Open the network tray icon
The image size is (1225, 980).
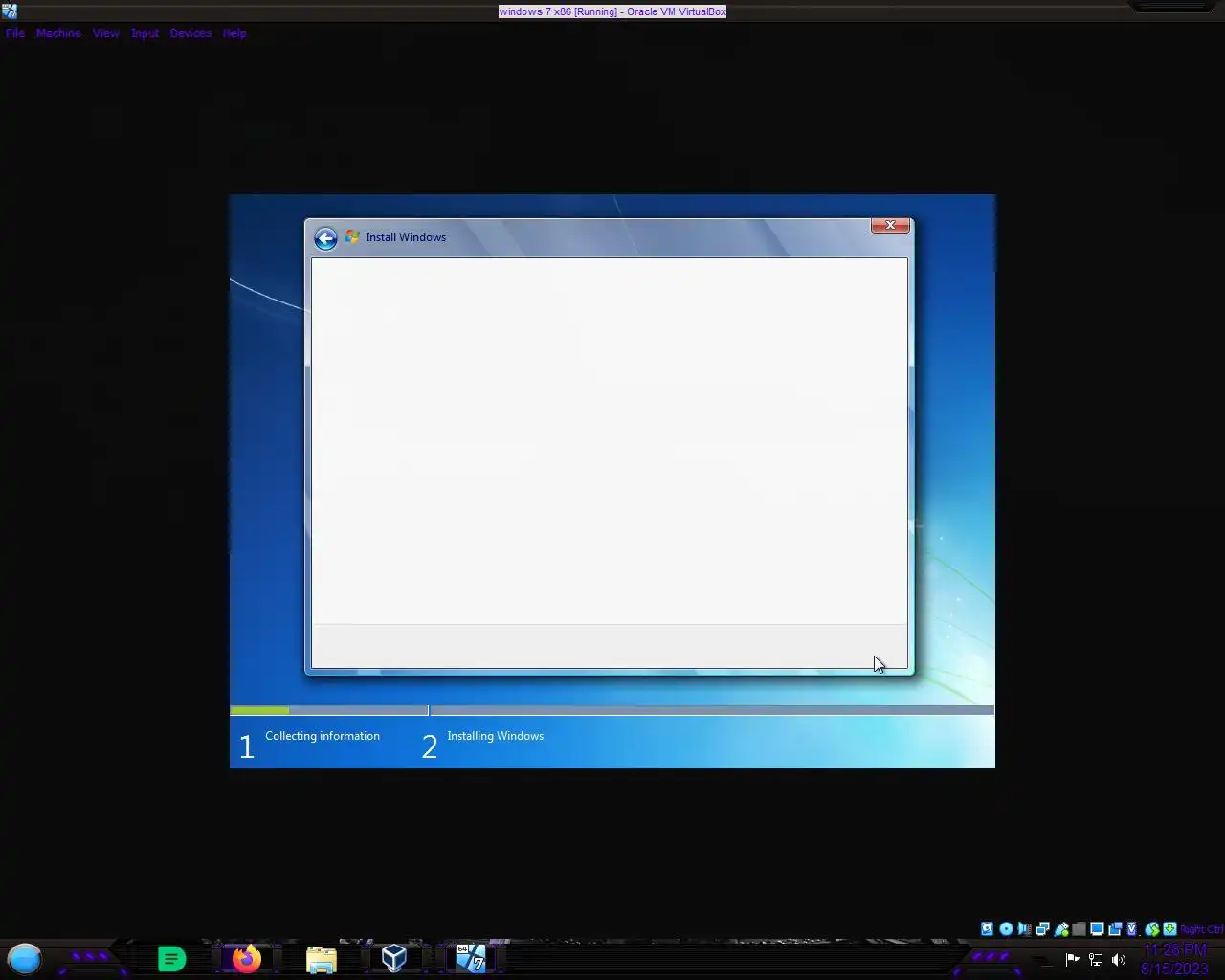pos(1096,959)
